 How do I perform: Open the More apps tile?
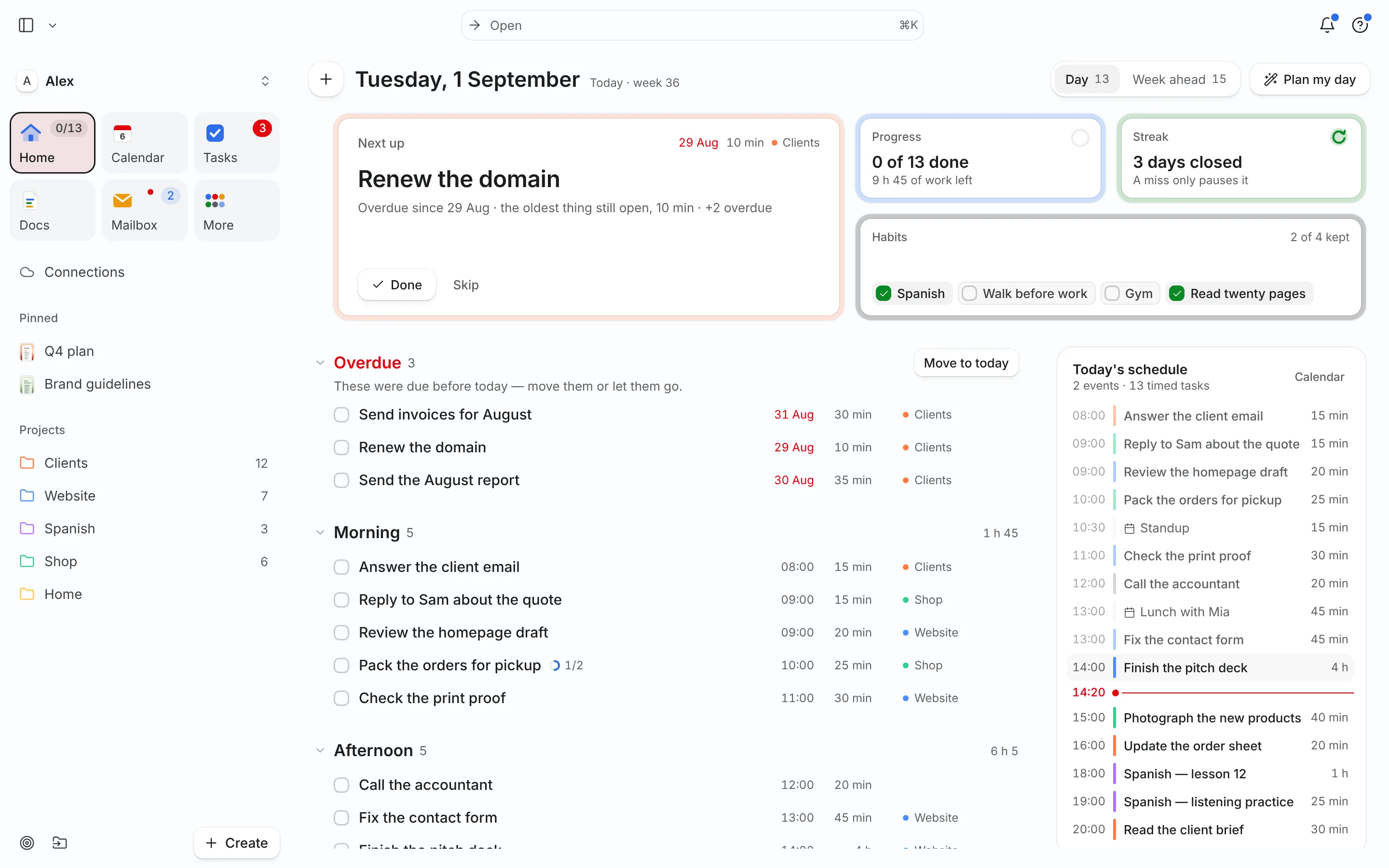click(236, 210)
